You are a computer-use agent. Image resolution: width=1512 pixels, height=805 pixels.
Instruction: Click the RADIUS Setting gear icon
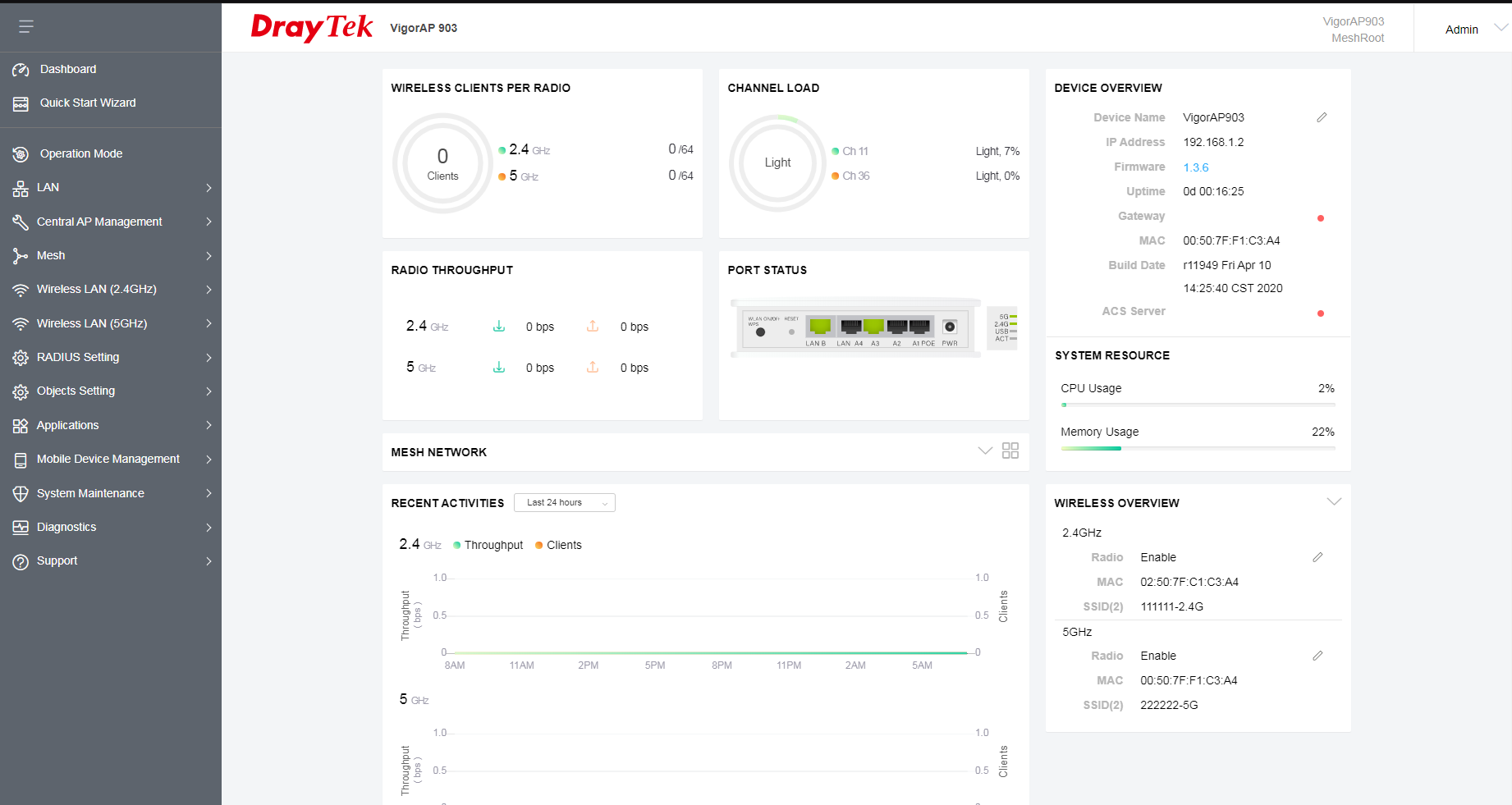(x=21, y=358)
